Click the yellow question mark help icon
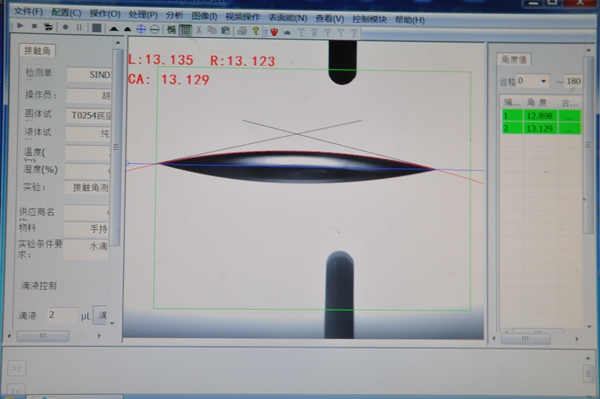The width and height of the screenshot is (600, 399). [x=256, y=31]
